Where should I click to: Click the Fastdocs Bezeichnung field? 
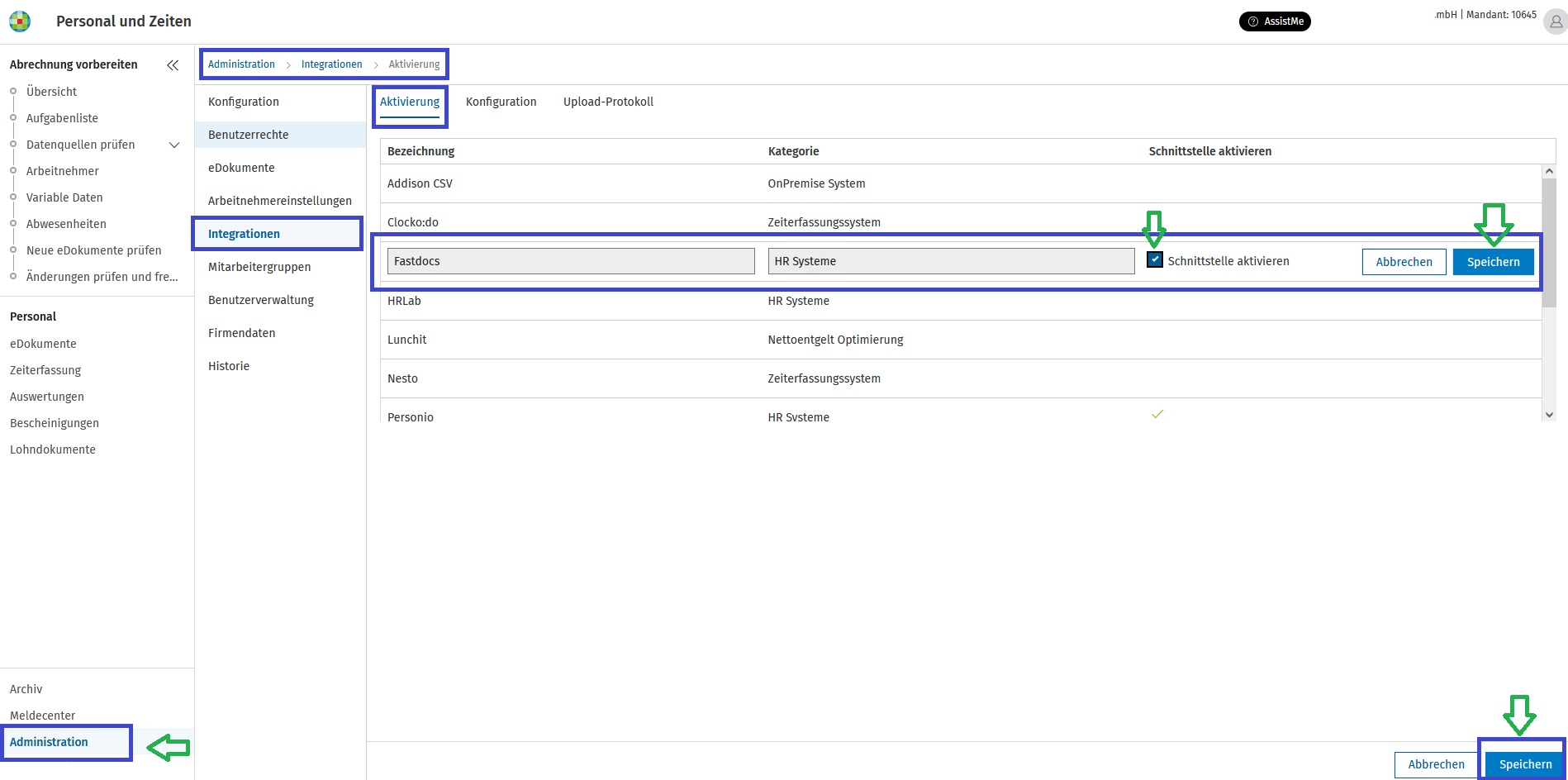pos(571,261)
